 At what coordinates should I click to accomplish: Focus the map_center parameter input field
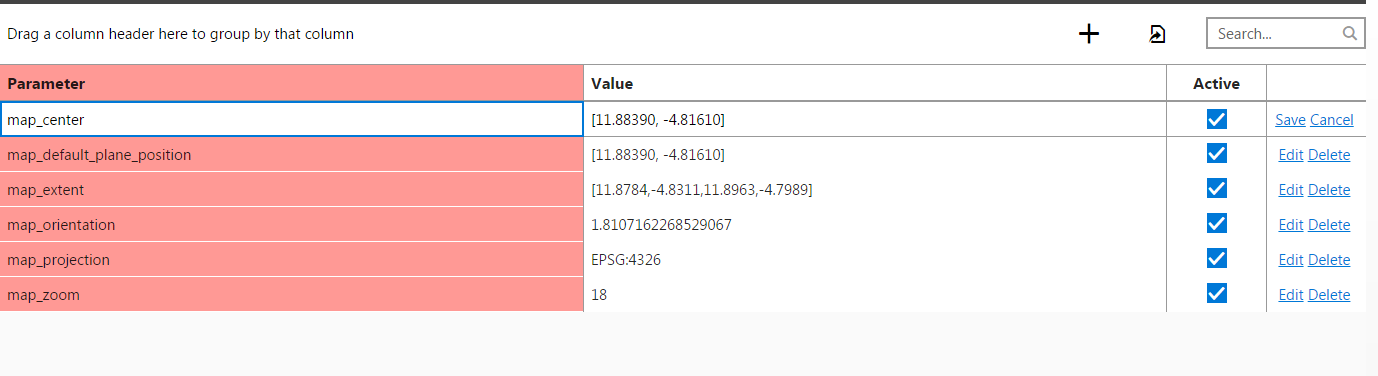[292, 120]
